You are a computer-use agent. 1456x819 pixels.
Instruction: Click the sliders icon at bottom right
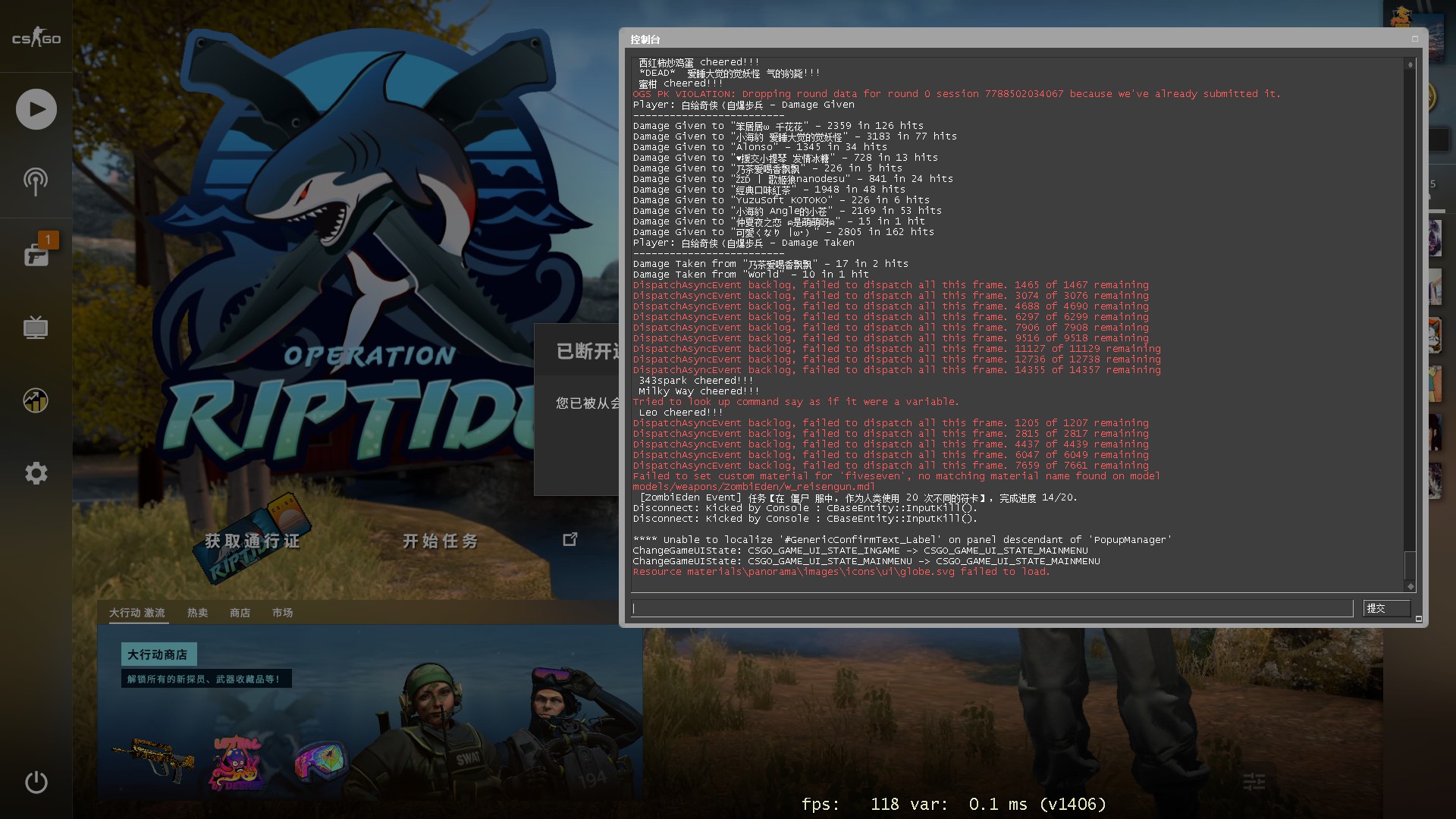coord(1254,781)
